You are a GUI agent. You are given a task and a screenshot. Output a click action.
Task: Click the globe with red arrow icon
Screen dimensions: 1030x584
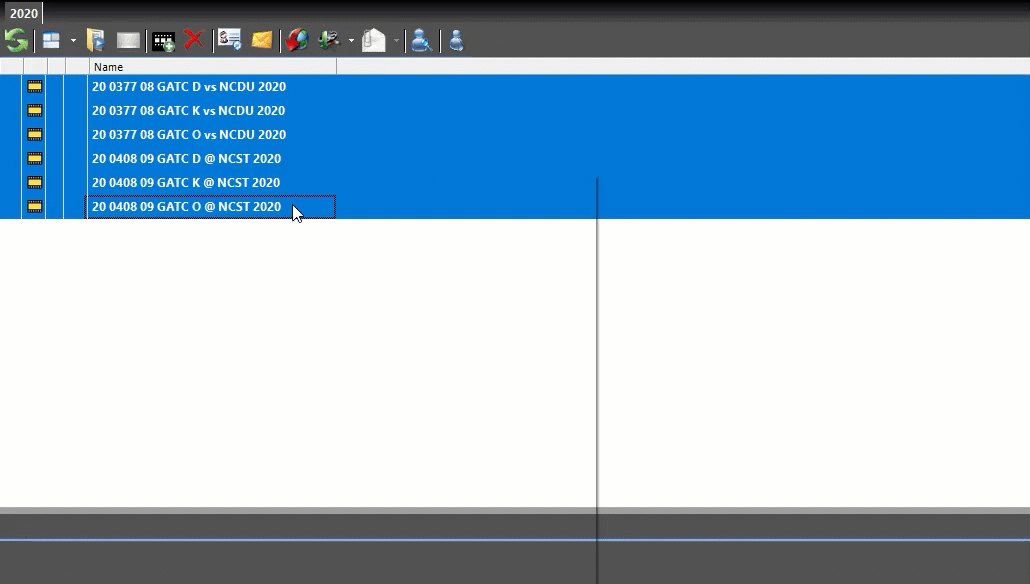(297, 40)
